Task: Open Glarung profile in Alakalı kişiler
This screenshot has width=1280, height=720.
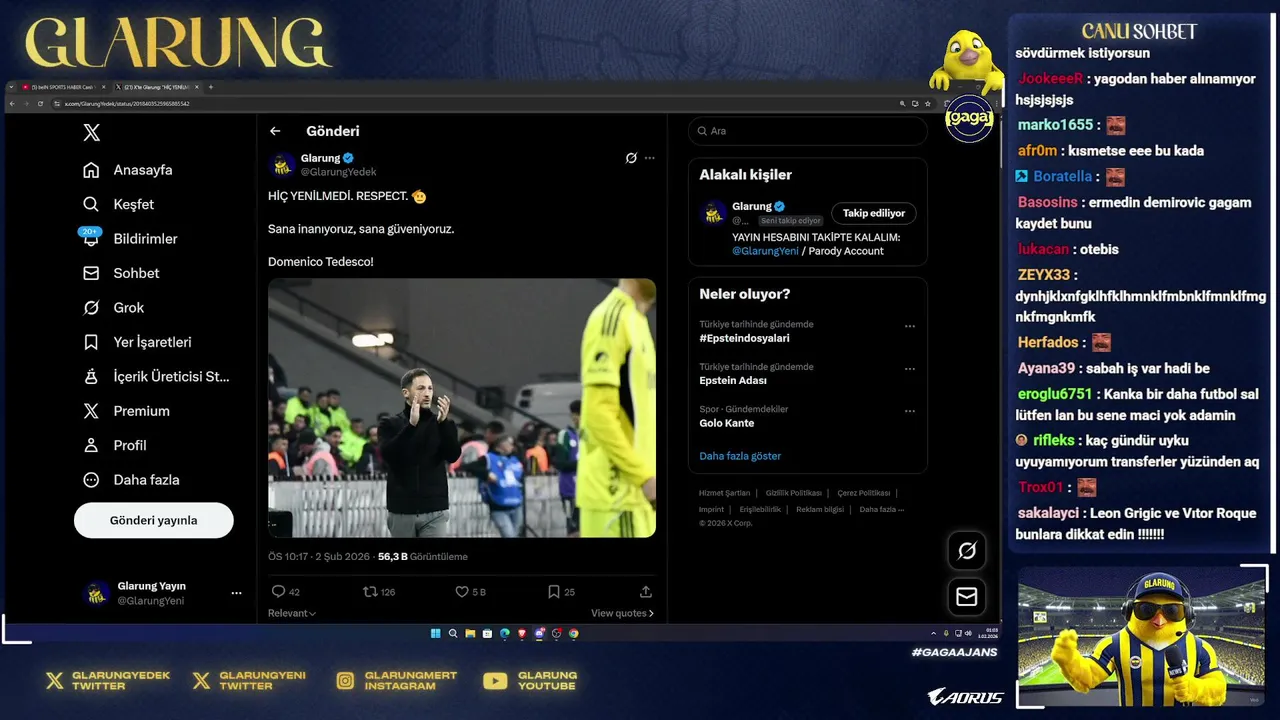Action: 751,206
